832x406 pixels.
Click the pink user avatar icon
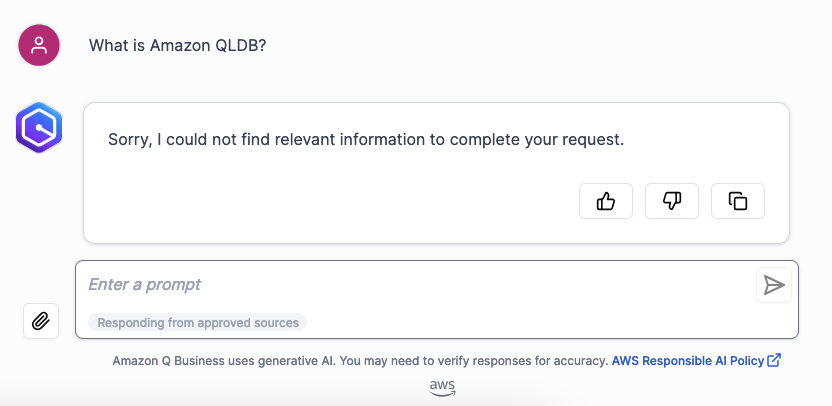(x=39, y=45)
